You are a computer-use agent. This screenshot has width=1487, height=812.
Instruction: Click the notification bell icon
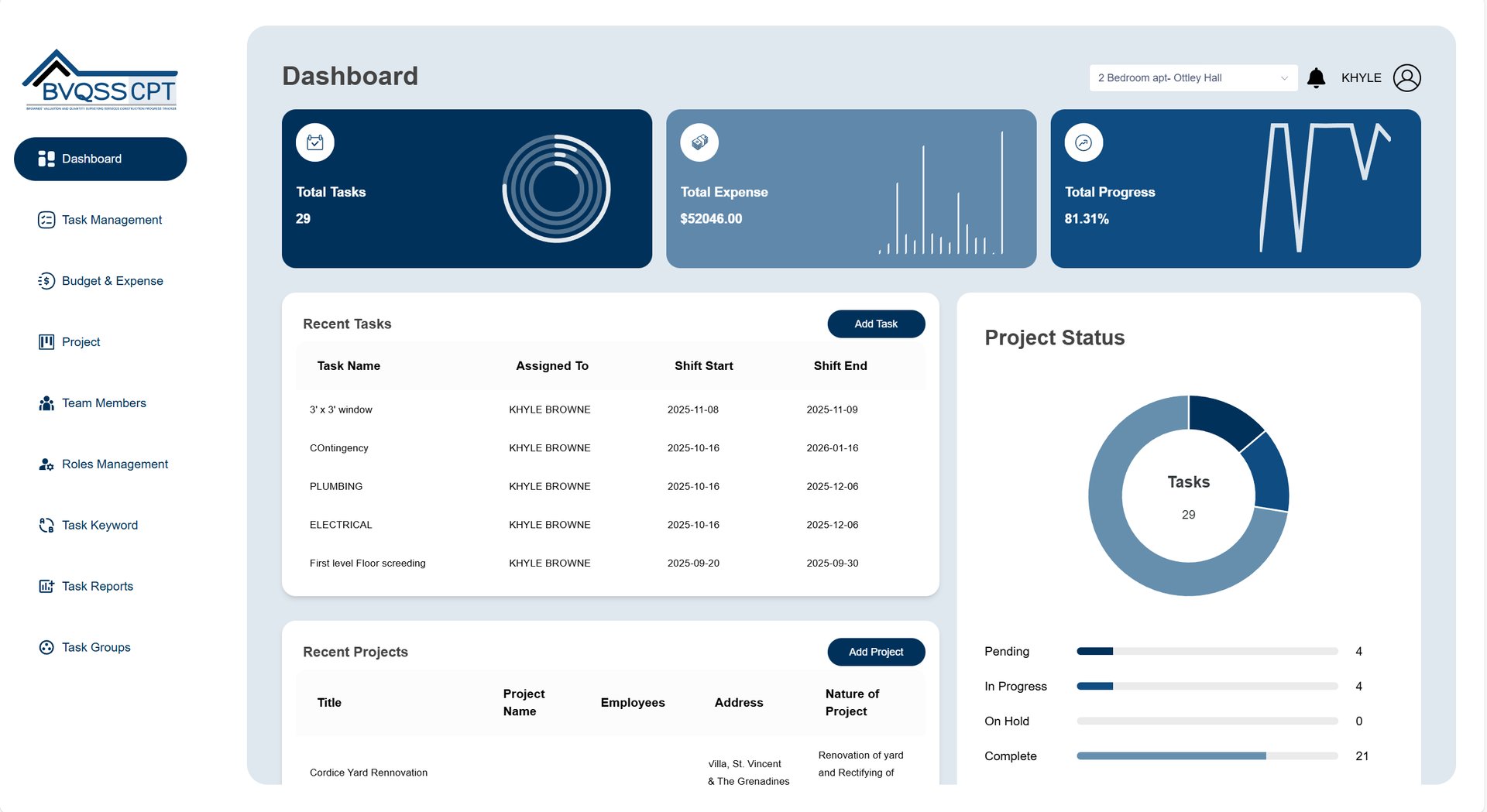(1316, 78)
